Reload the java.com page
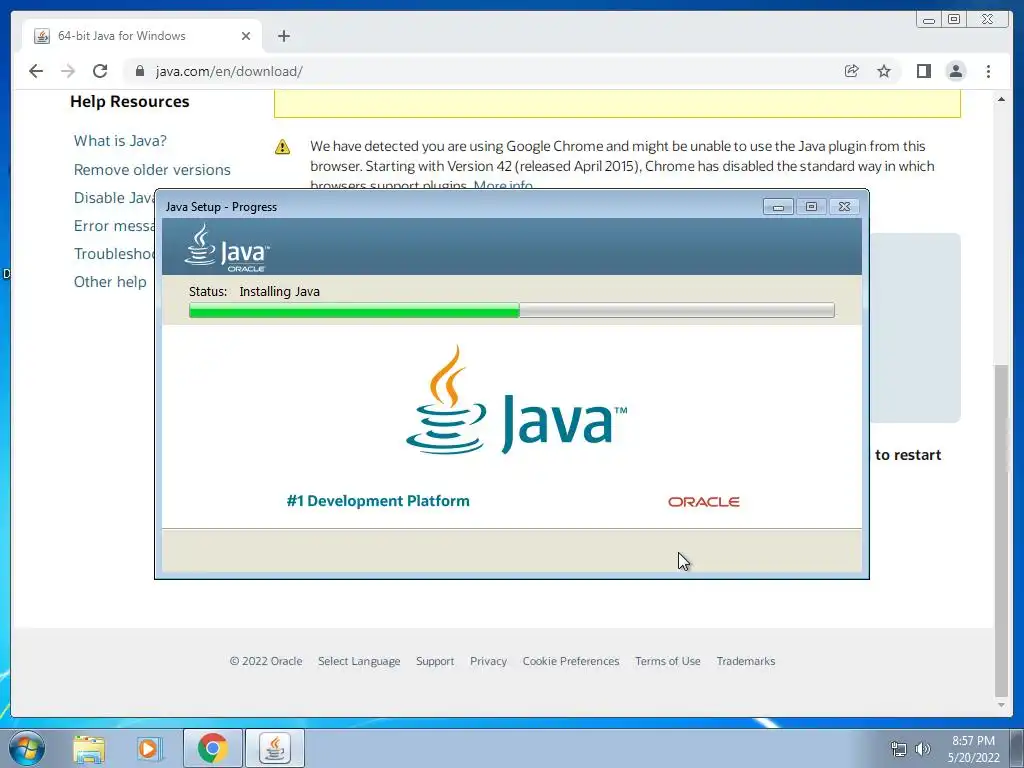This screenshot has height=768, width=1024. coord(100,71)
